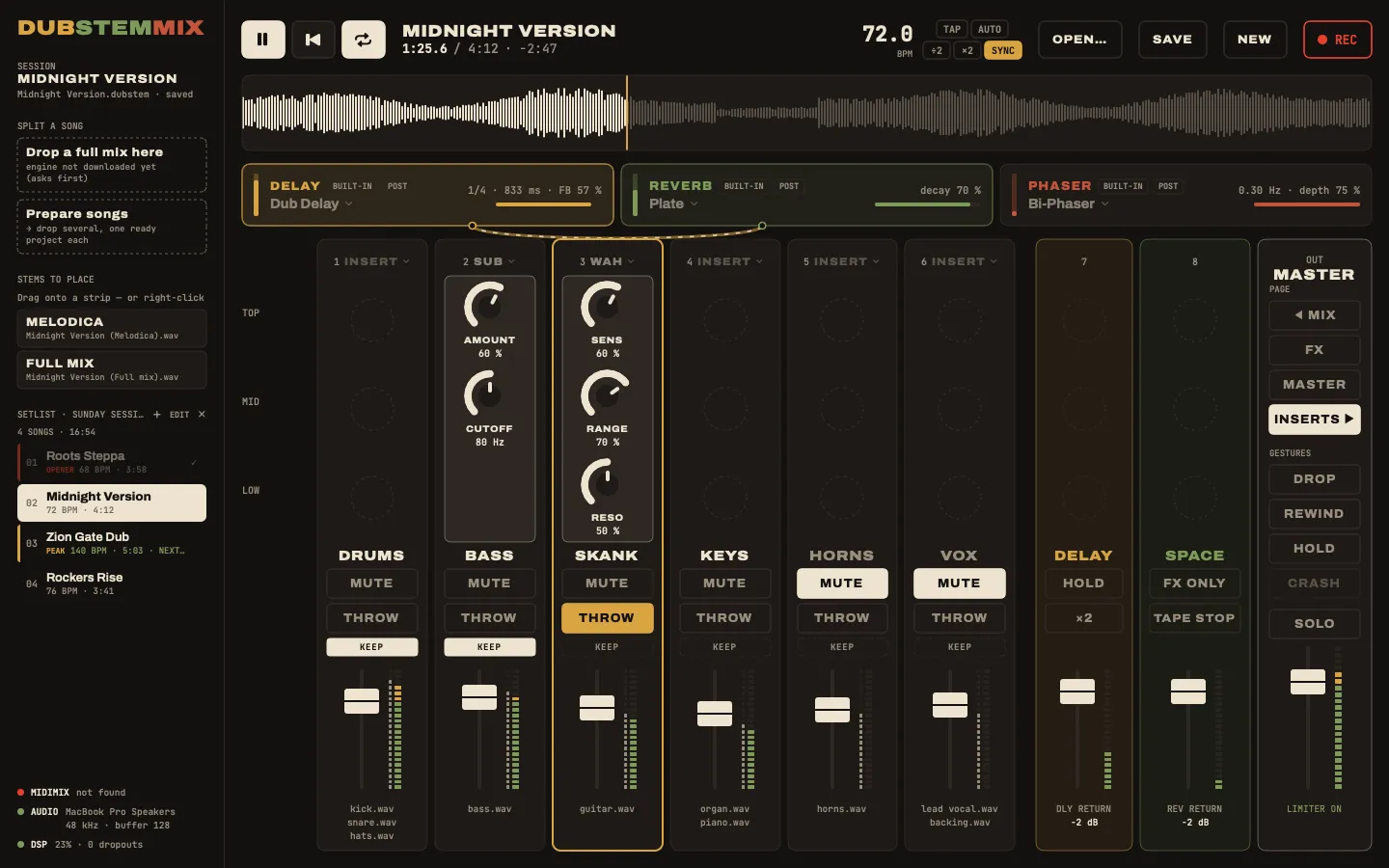This screenshot has height=868, width=1389.
Task: Click the NEW button
Action: point(1254,40)
